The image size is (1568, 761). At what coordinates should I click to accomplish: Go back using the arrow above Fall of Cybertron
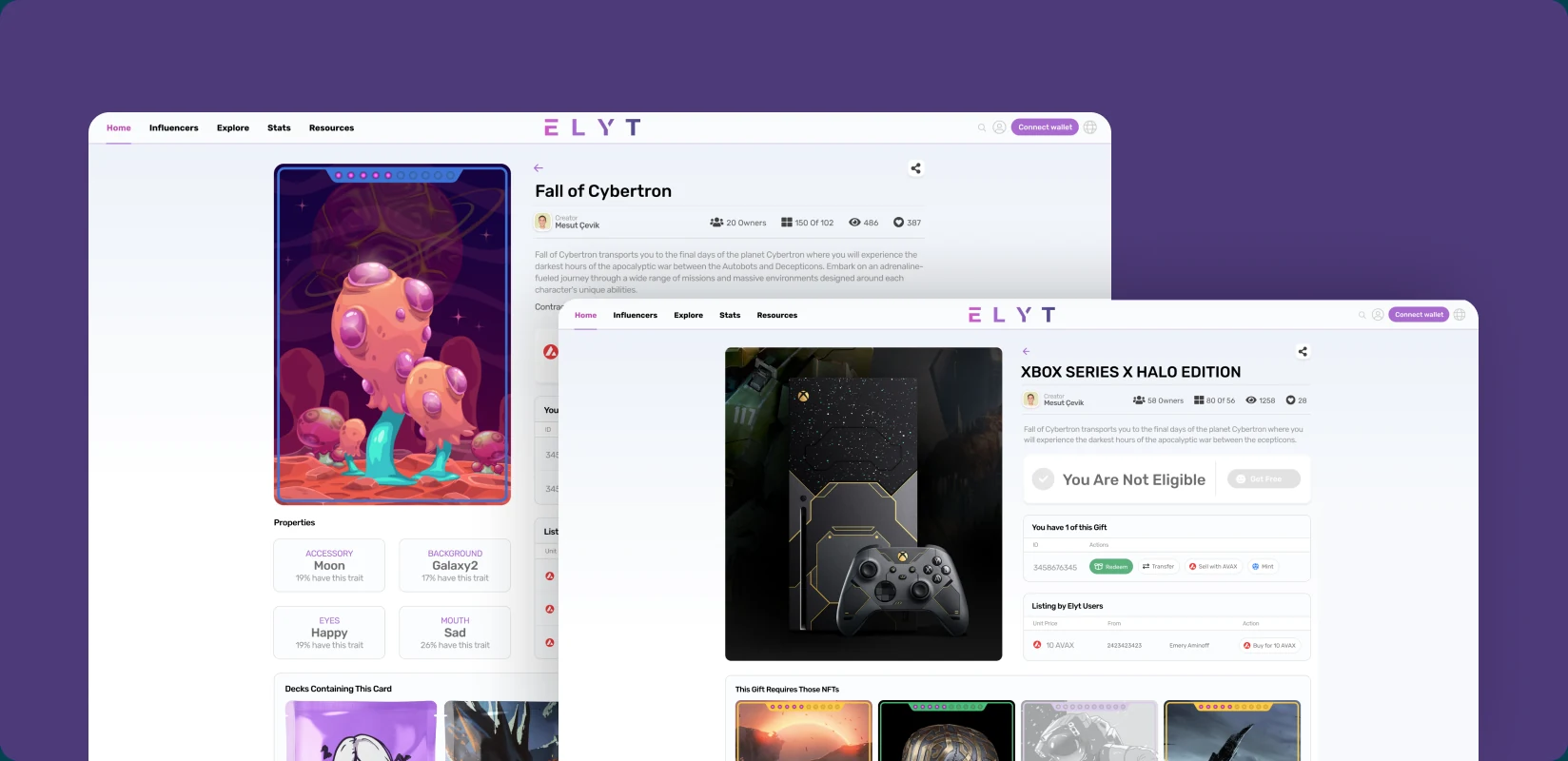[539, 167]
